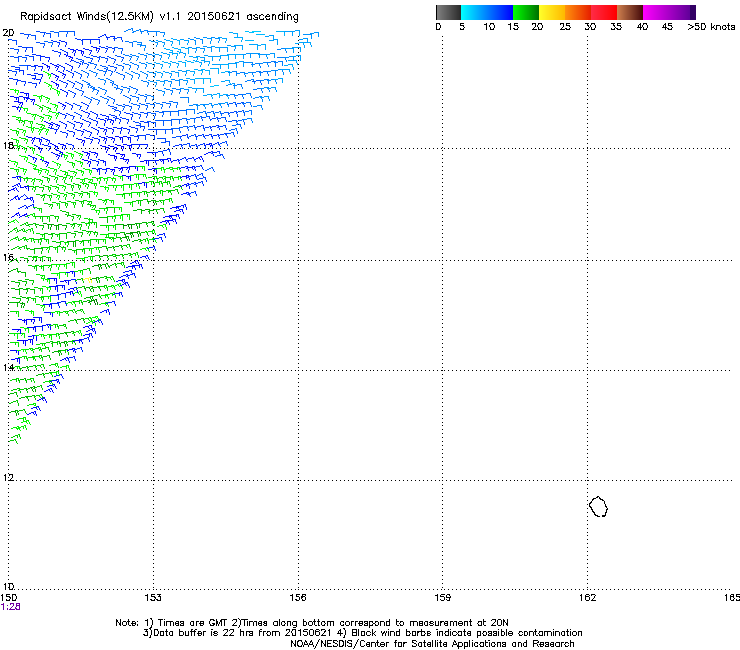Select the yellow 20-25 knots legend segment
Screen dimensions: 740x650
tap(552, 12)
